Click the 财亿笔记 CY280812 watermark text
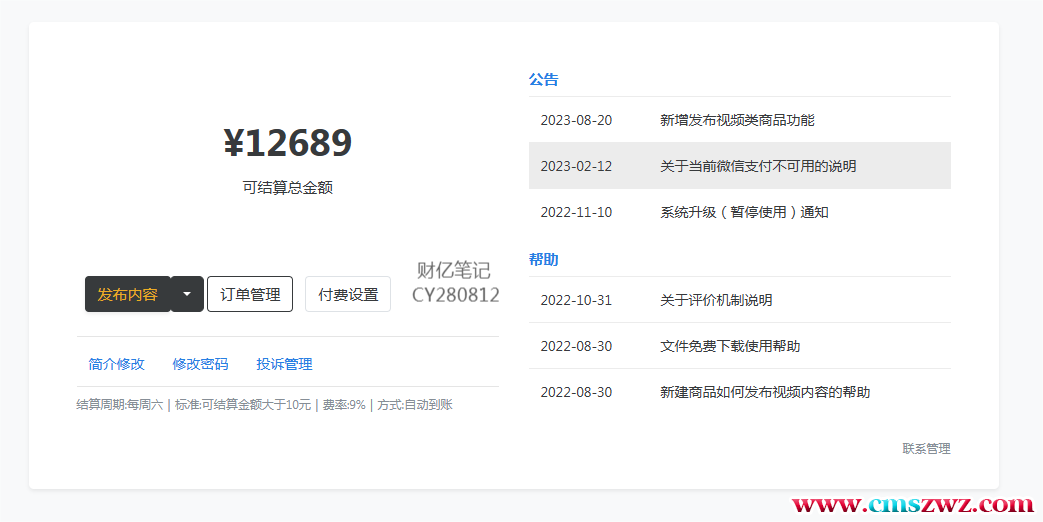Viewport: 1043px width, 522px height. coord(455,283)
